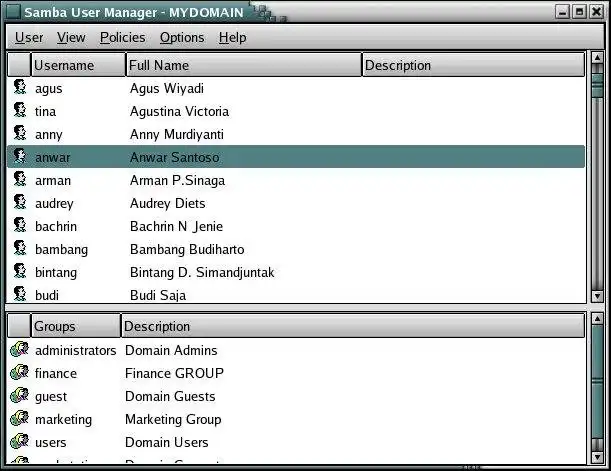
Task: Click the group icon beside guest
Action: tap(19, 395)
